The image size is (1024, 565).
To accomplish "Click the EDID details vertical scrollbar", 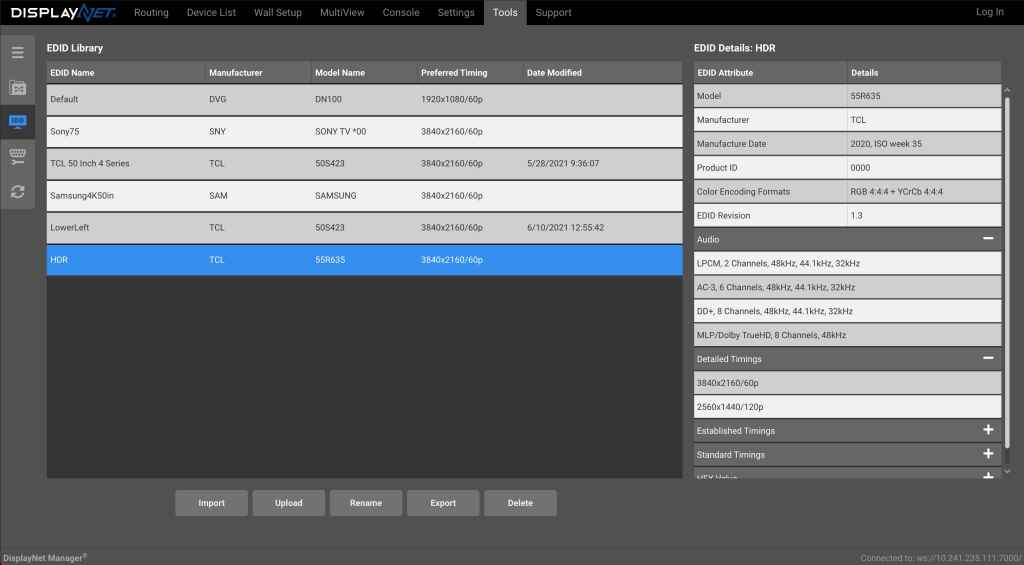I will pyautogui.click(x=1007, y=273).
